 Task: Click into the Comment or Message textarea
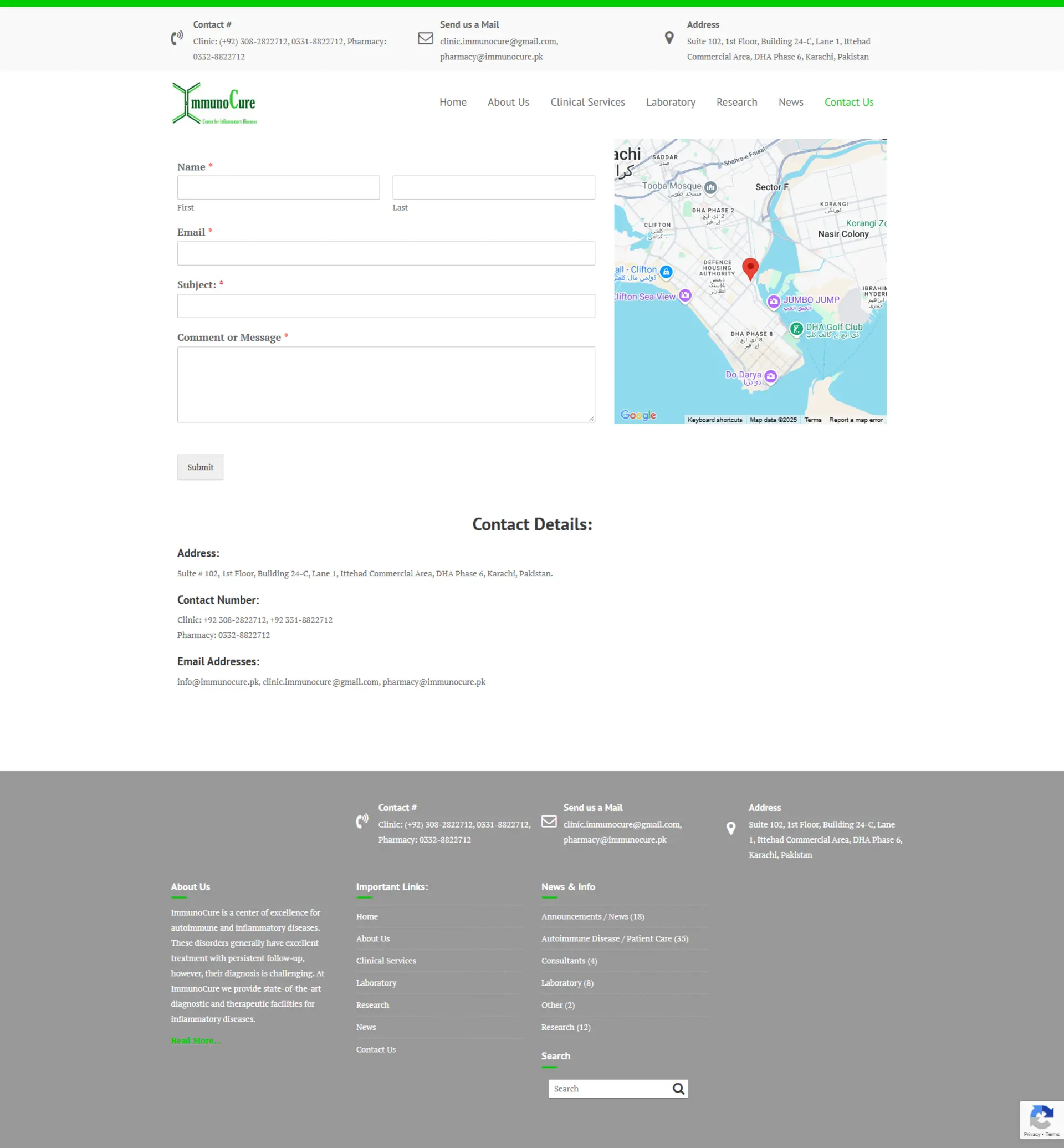click(x=385, y=384)
